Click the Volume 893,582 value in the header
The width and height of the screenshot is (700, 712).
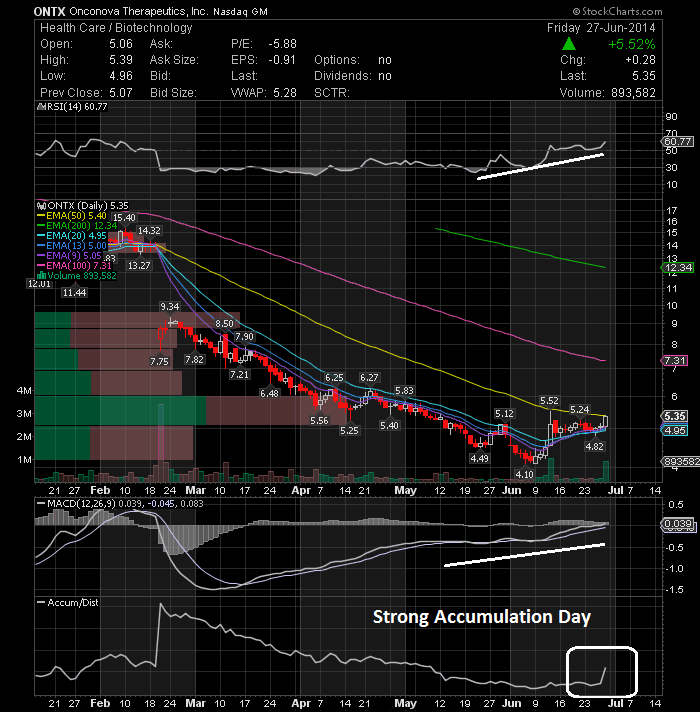[x=633, y=93]
